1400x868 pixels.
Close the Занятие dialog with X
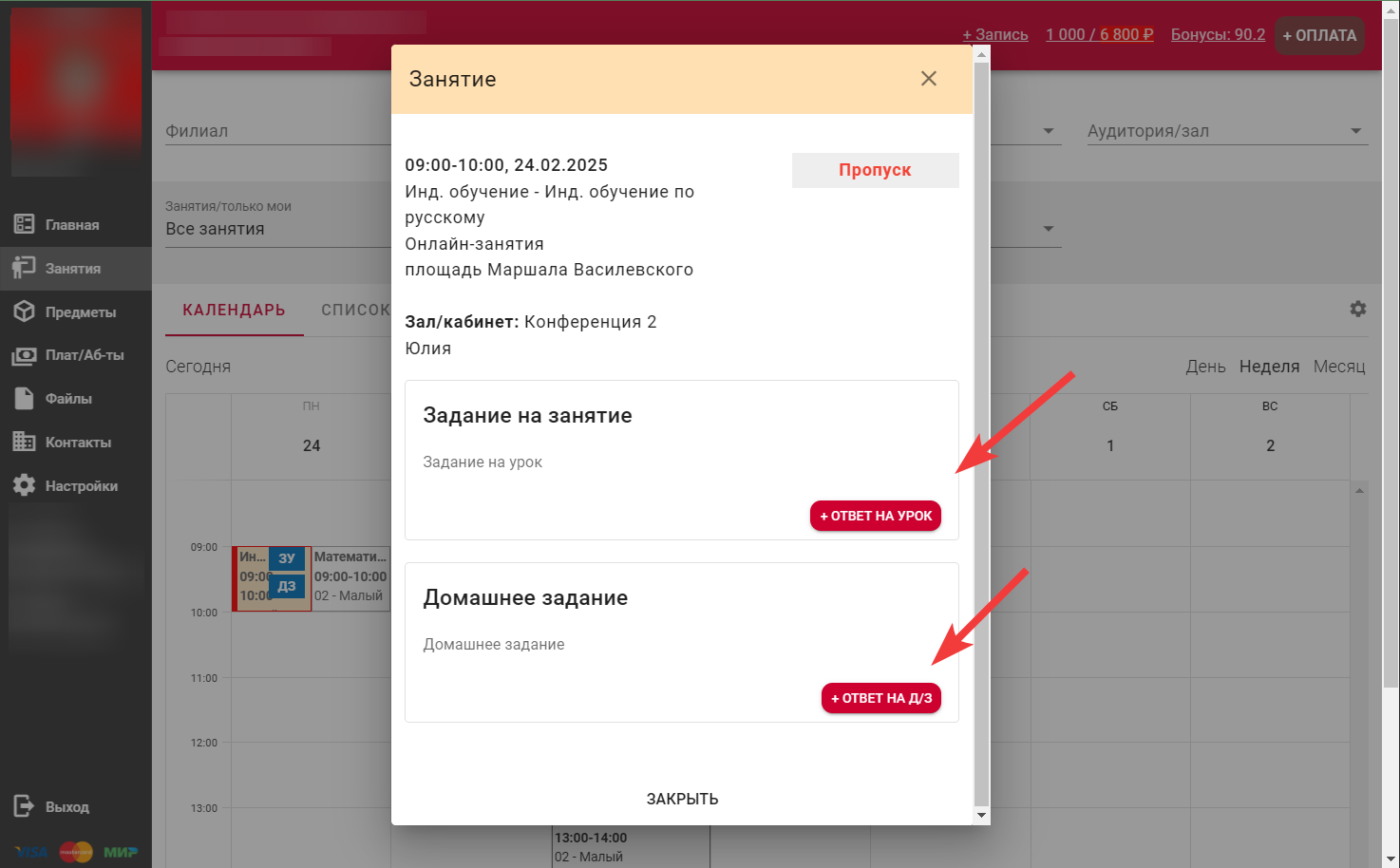coord(928,79)
